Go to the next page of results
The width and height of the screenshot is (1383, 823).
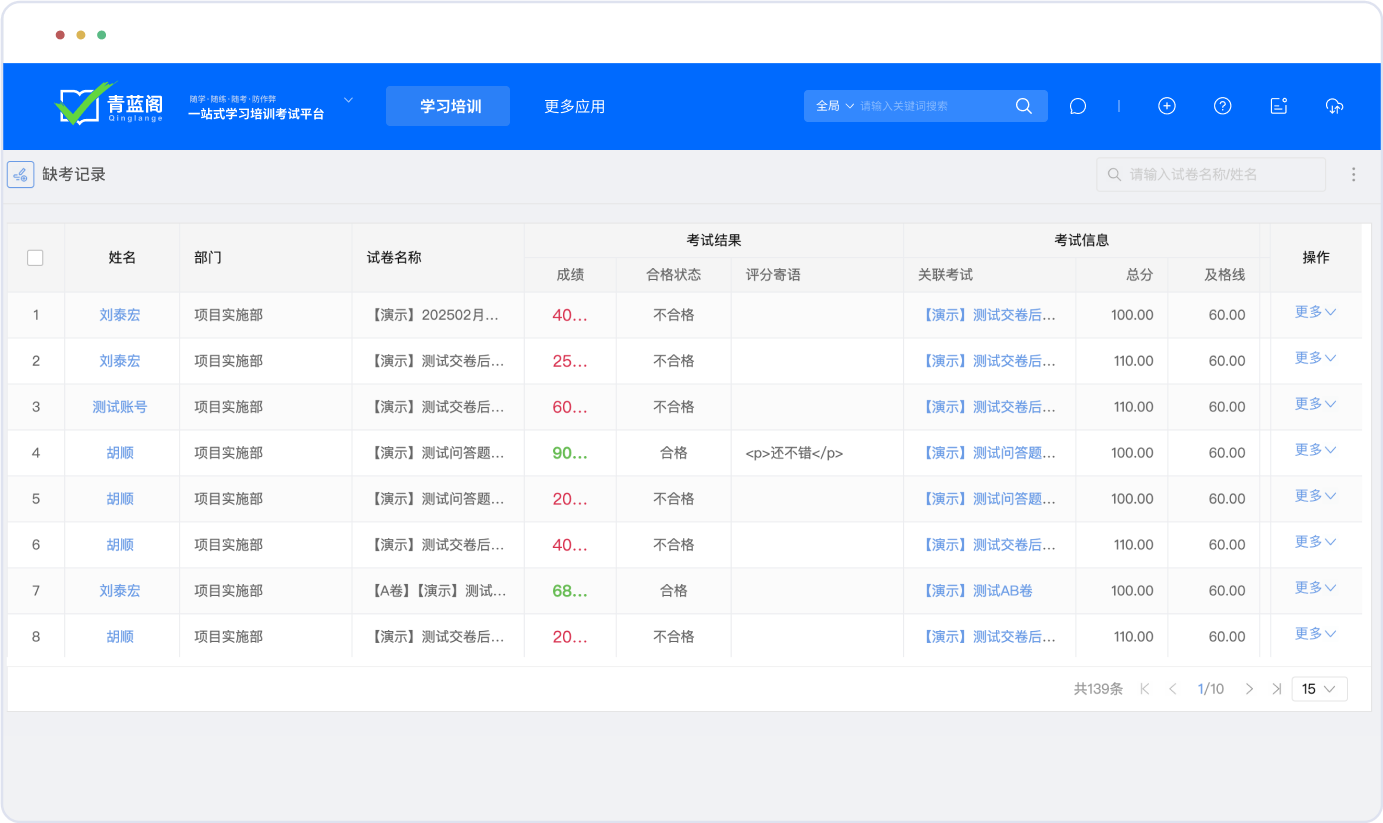pyautogui.click(x=1249, y=689)
